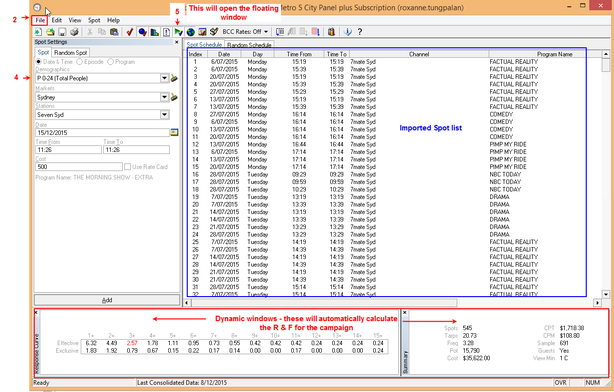
Task: Click the Open folder toolbar icon
Action: [50, 32]
